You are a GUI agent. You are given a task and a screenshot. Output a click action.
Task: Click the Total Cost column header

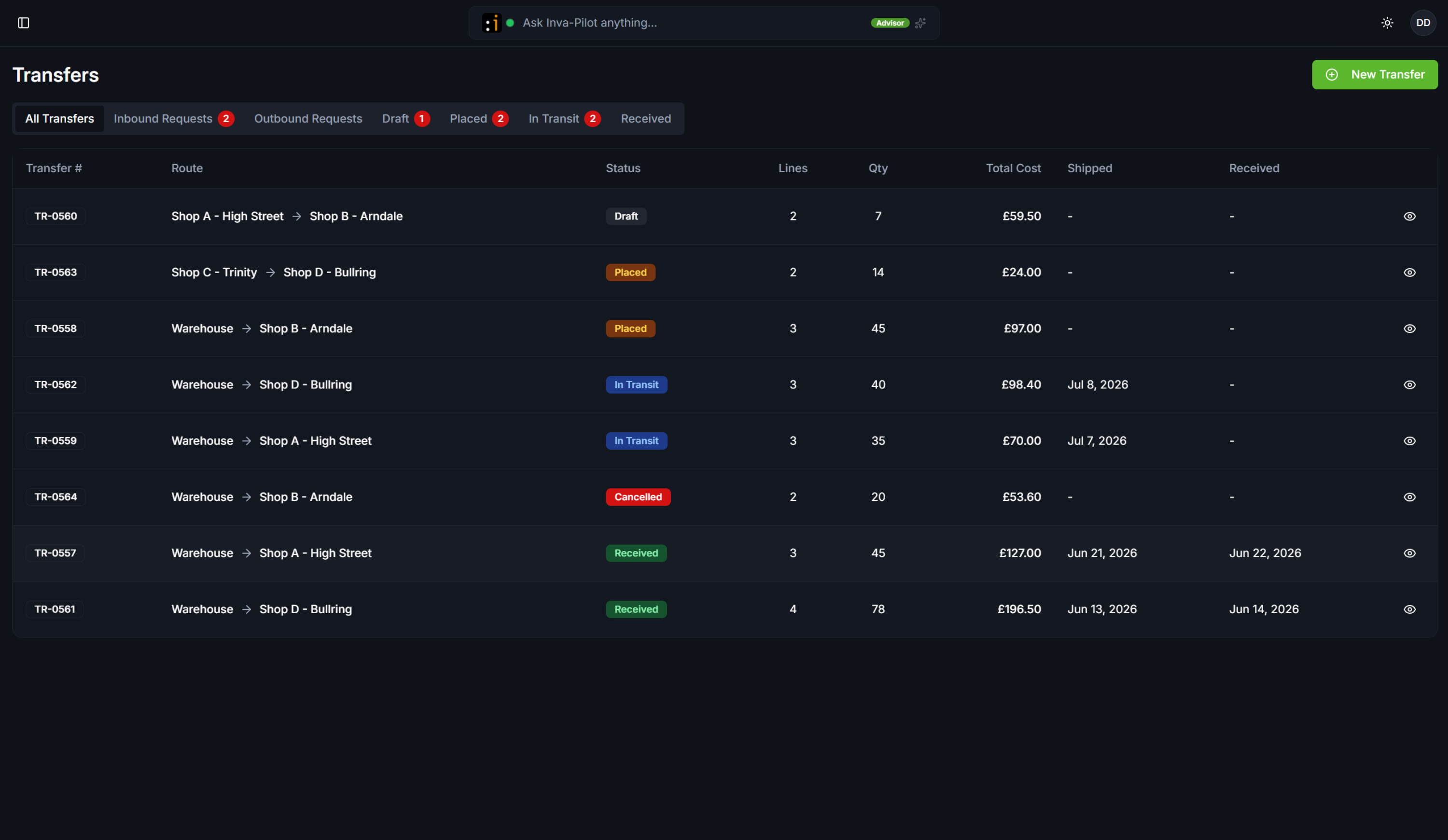click(1013, 168)
